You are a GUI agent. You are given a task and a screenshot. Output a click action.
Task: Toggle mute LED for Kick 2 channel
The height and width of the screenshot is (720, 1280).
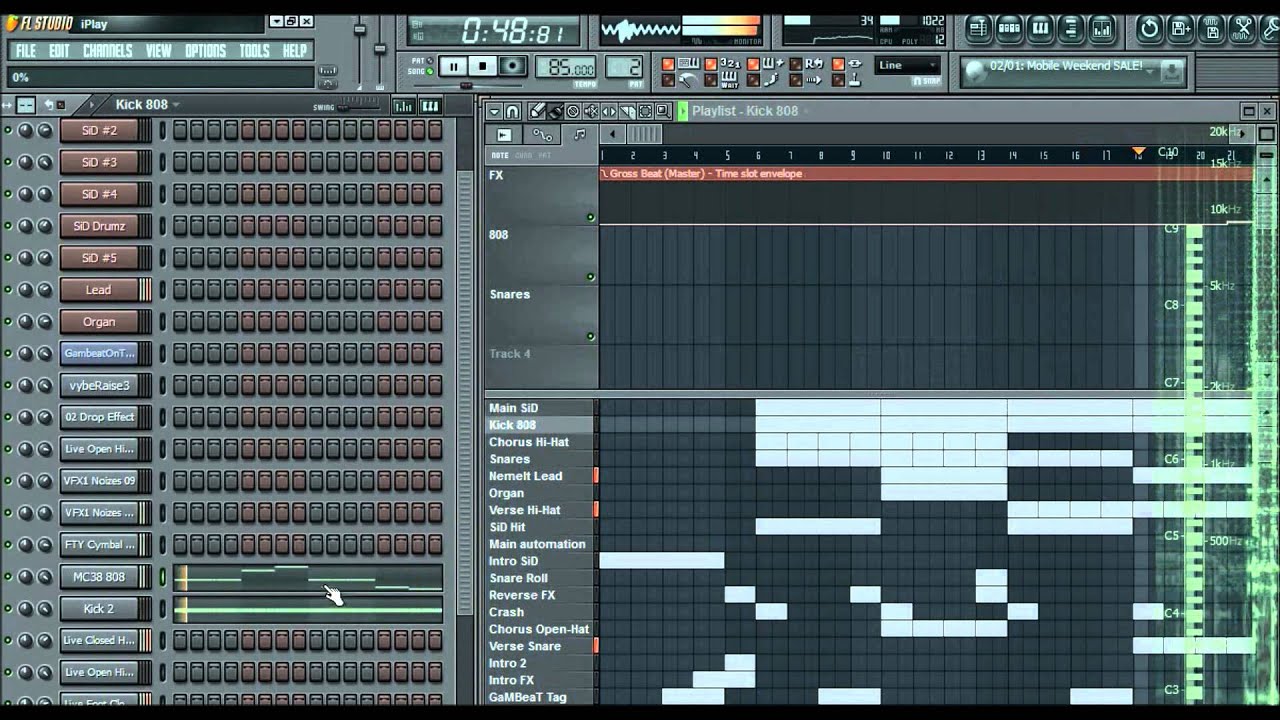8,609
